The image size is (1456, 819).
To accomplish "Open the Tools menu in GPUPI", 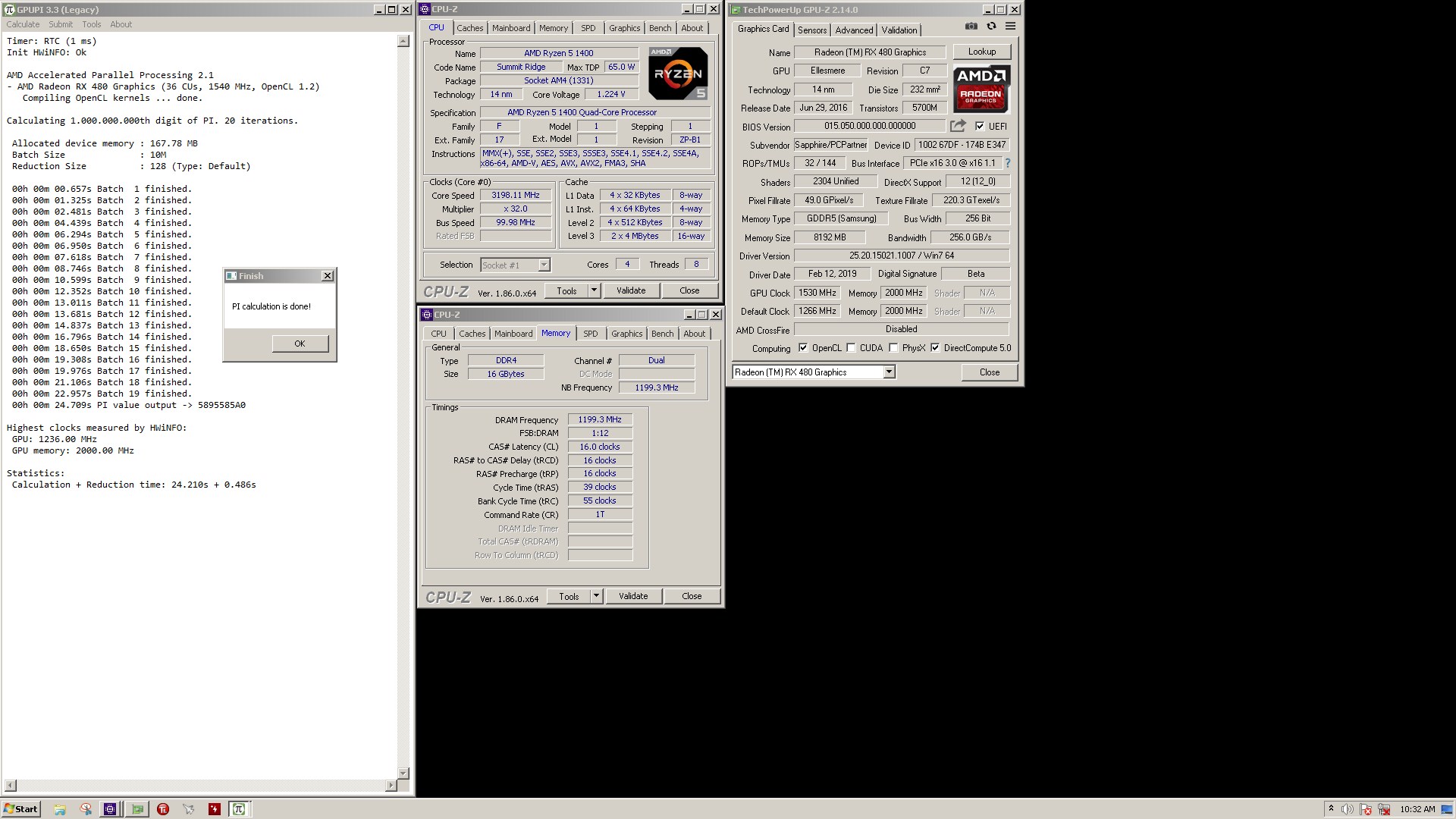I will [x=92, y=24].
